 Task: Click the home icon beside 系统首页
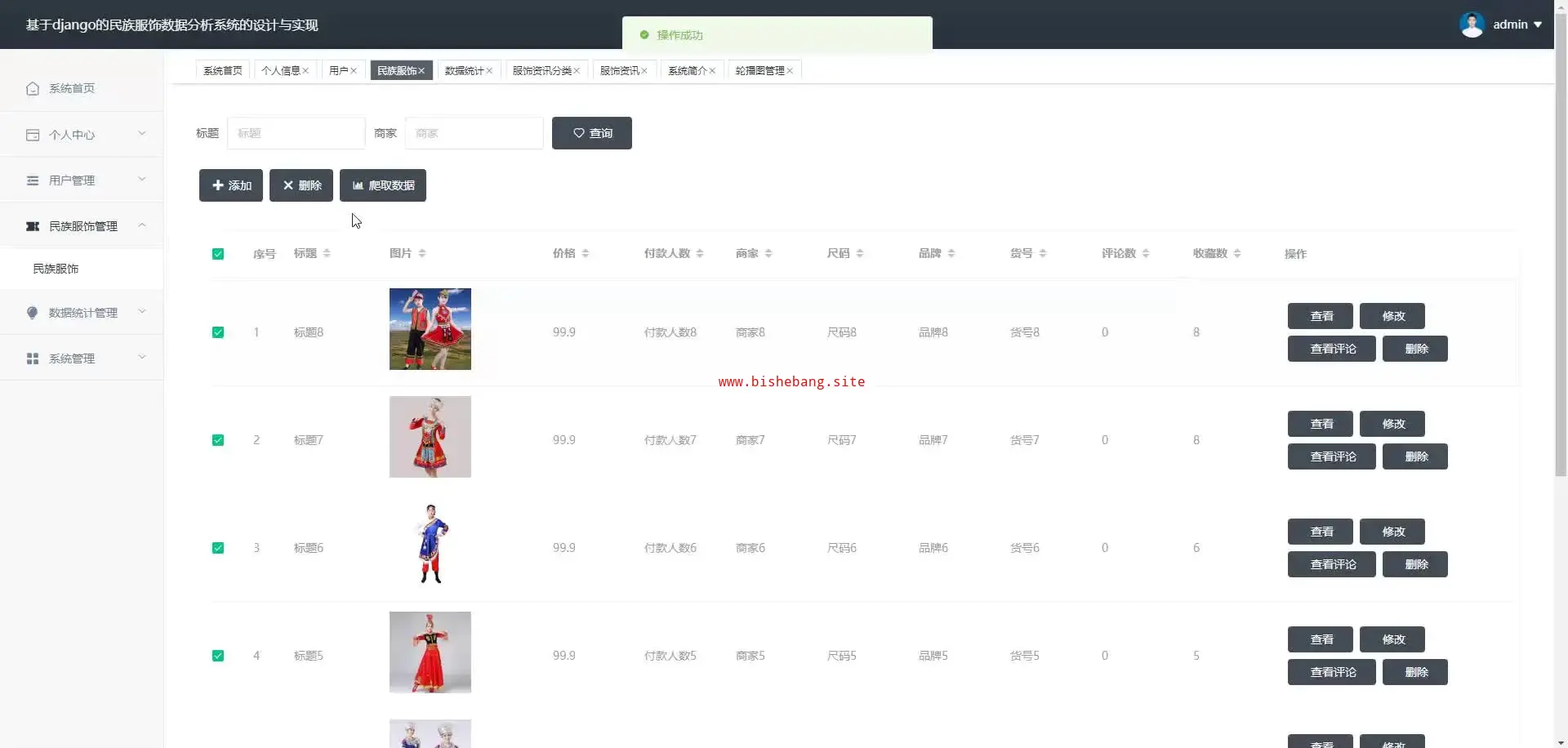(33, 88)
